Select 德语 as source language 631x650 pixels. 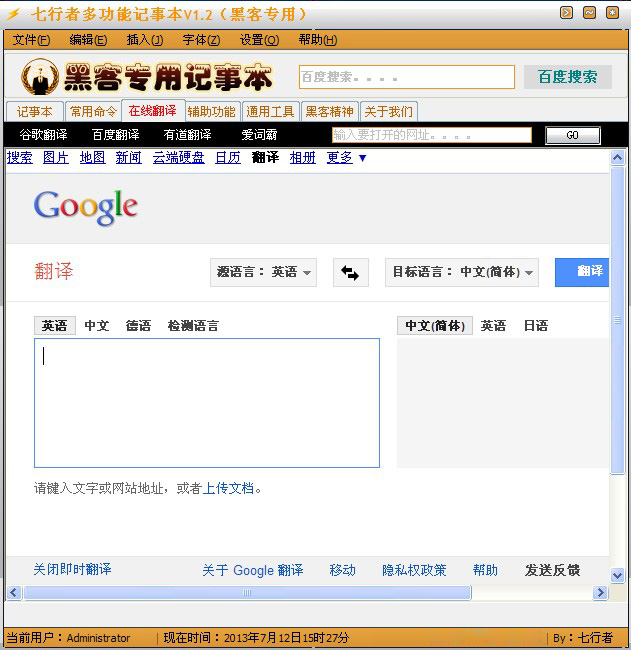click(138, 326)
